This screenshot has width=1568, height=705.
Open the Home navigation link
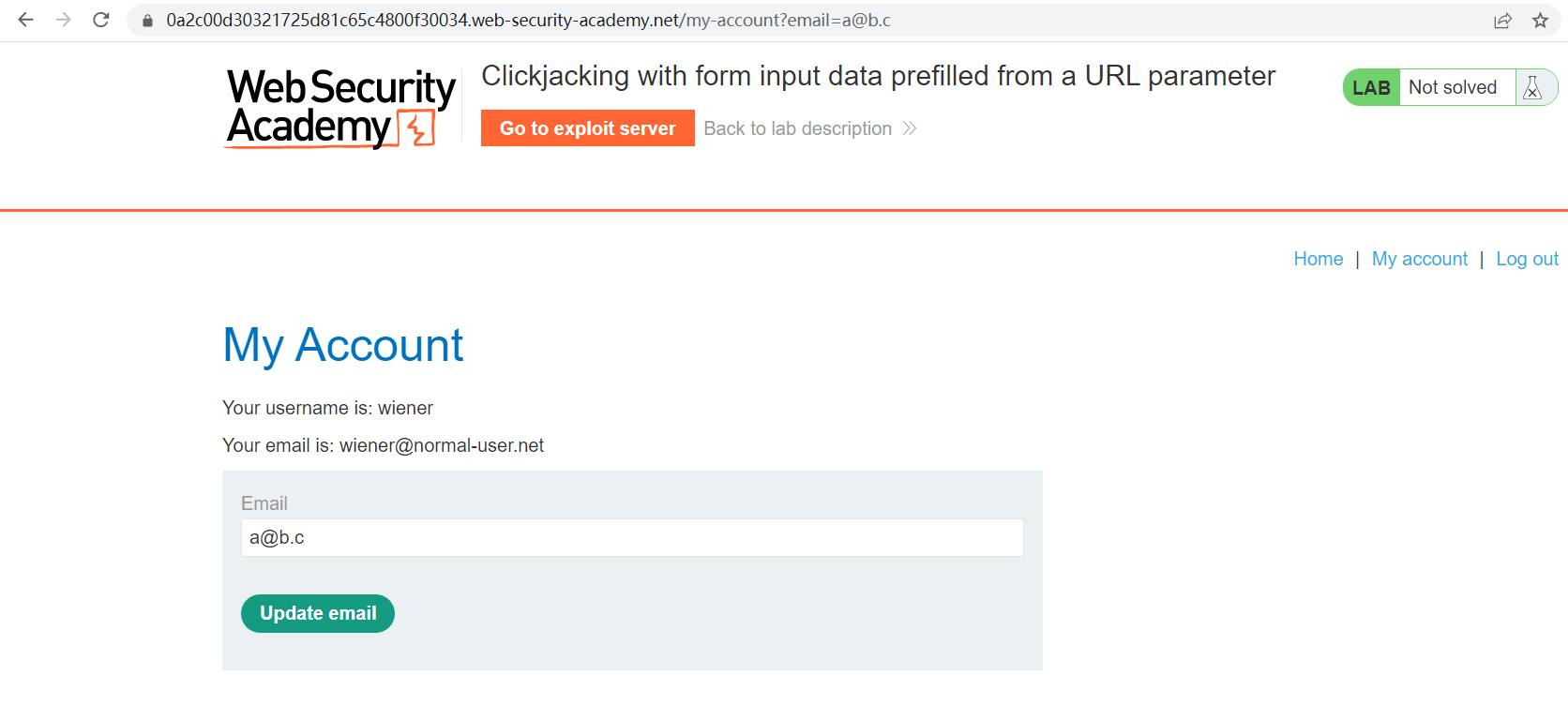point(1318,259)
